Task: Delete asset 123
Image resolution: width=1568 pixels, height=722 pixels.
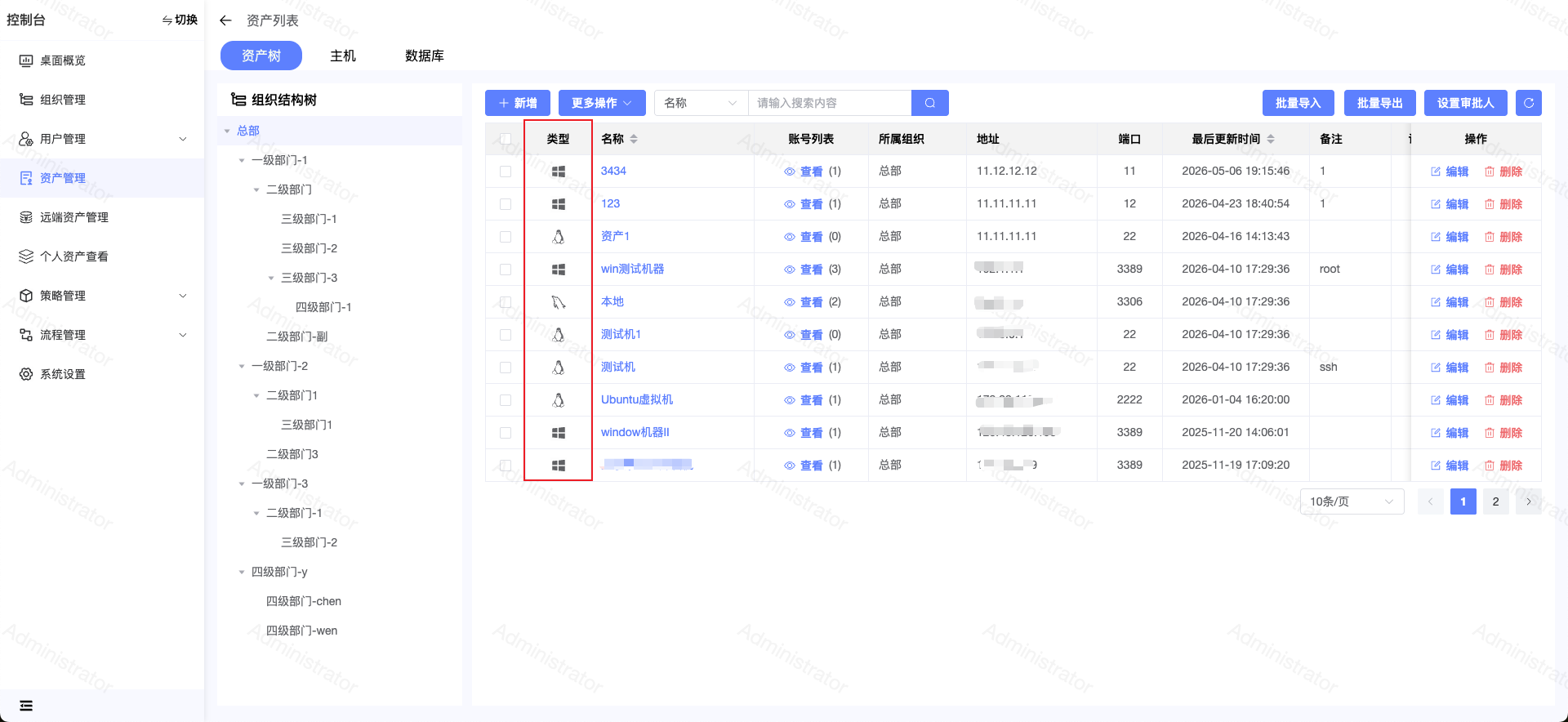Action: 1503,204
